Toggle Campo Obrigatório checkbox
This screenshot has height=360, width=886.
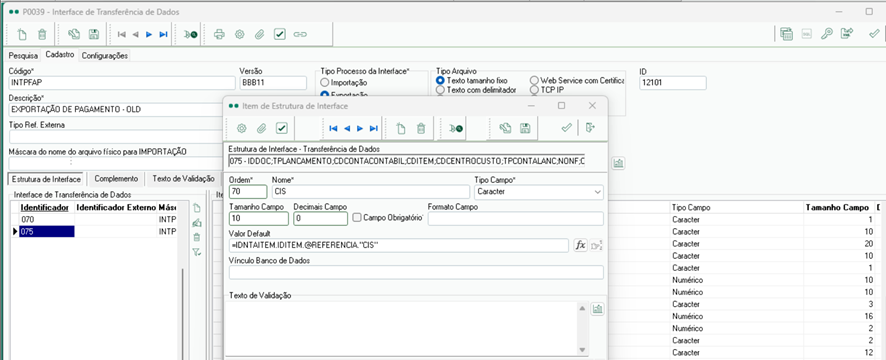click(357, 217)
